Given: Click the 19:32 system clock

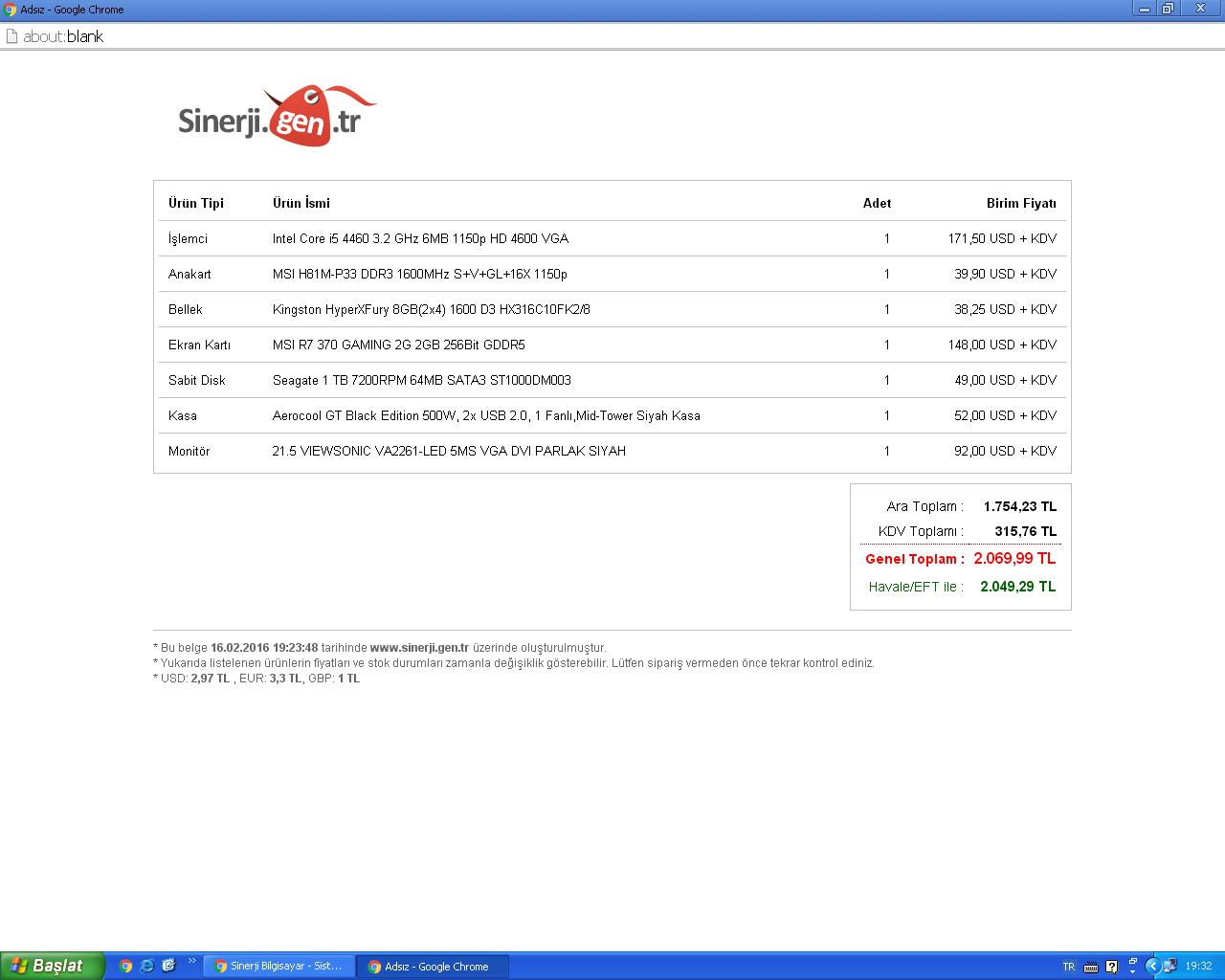Looking at the screenshot, I should [1198, 967].
